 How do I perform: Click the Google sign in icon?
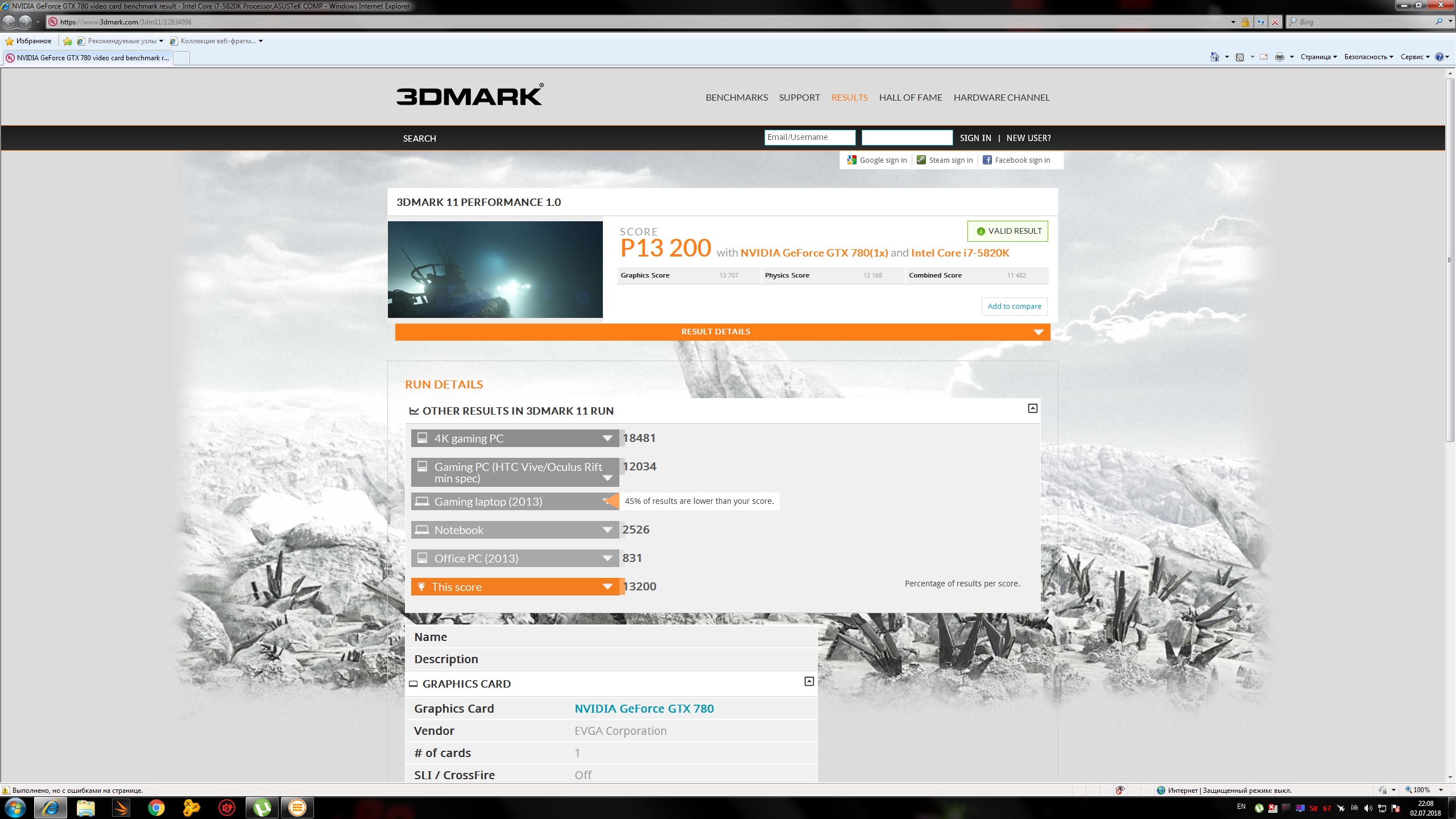point(851,160)
